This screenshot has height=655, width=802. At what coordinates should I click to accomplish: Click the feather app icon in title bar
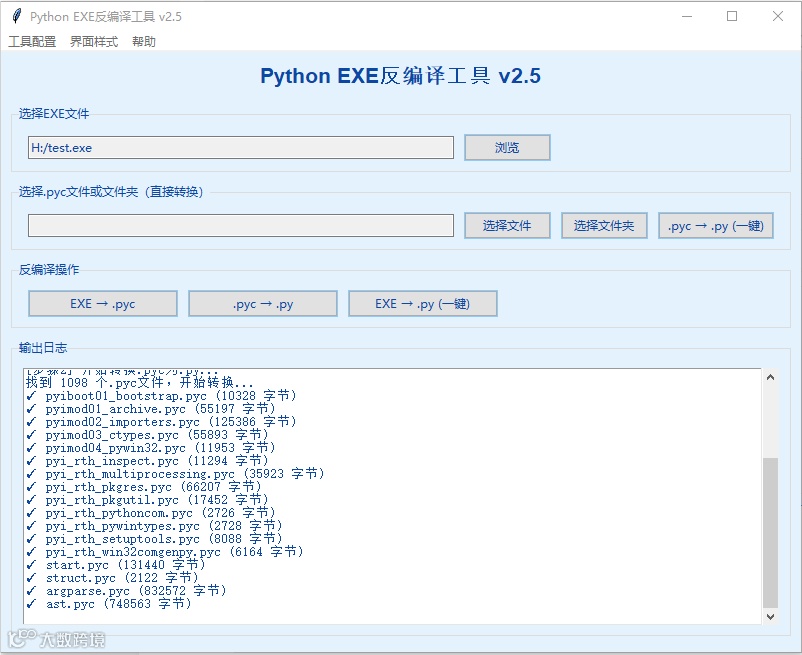click(16, 16)
